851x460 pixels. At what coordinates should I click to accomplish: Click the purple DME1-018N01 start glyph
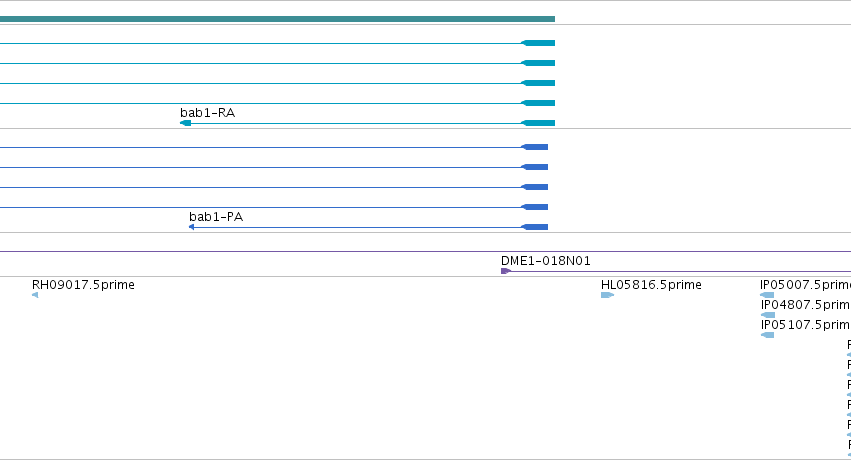(505, 271)
